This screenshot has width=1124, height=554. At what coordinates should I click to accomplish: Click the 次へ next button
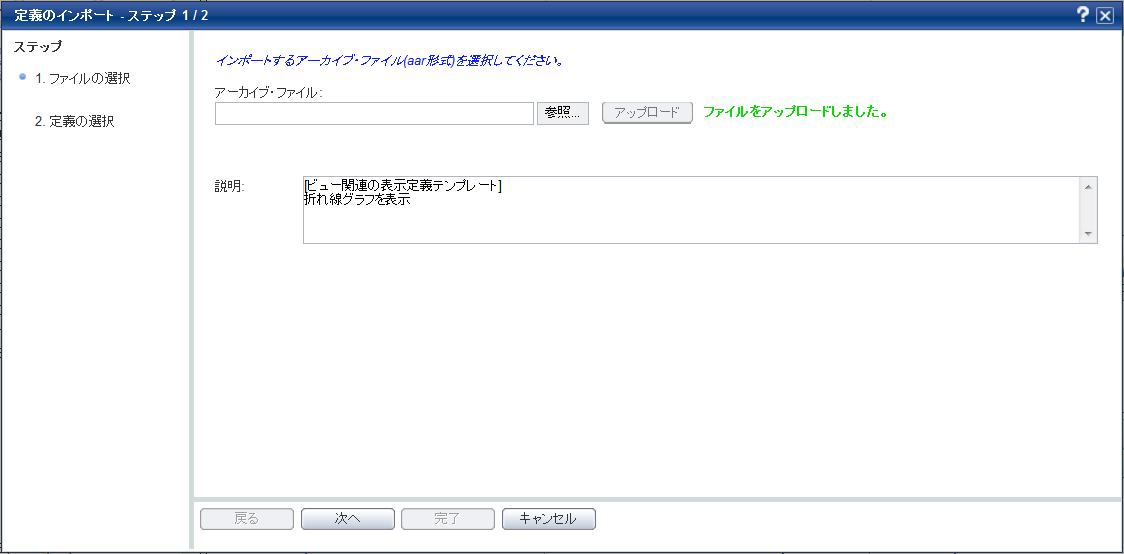coord(348,519)
